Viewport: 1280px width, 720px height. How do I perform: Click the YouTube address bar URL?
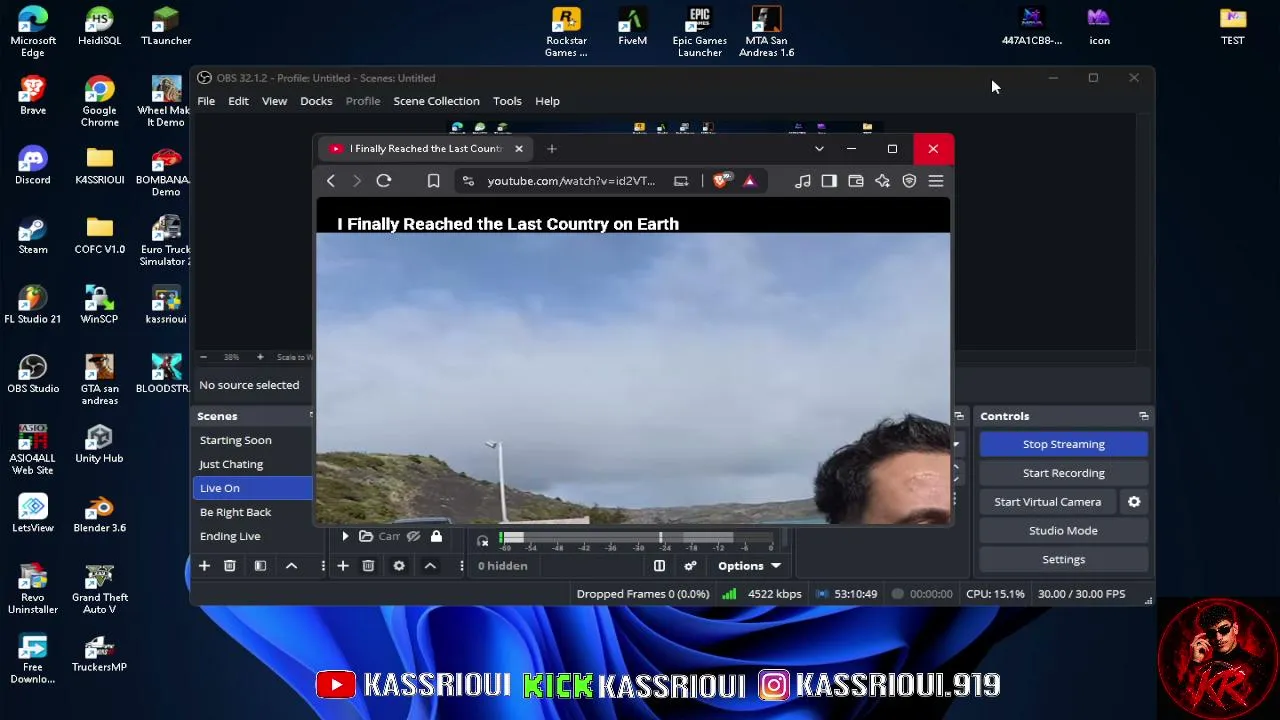[571, 181]
